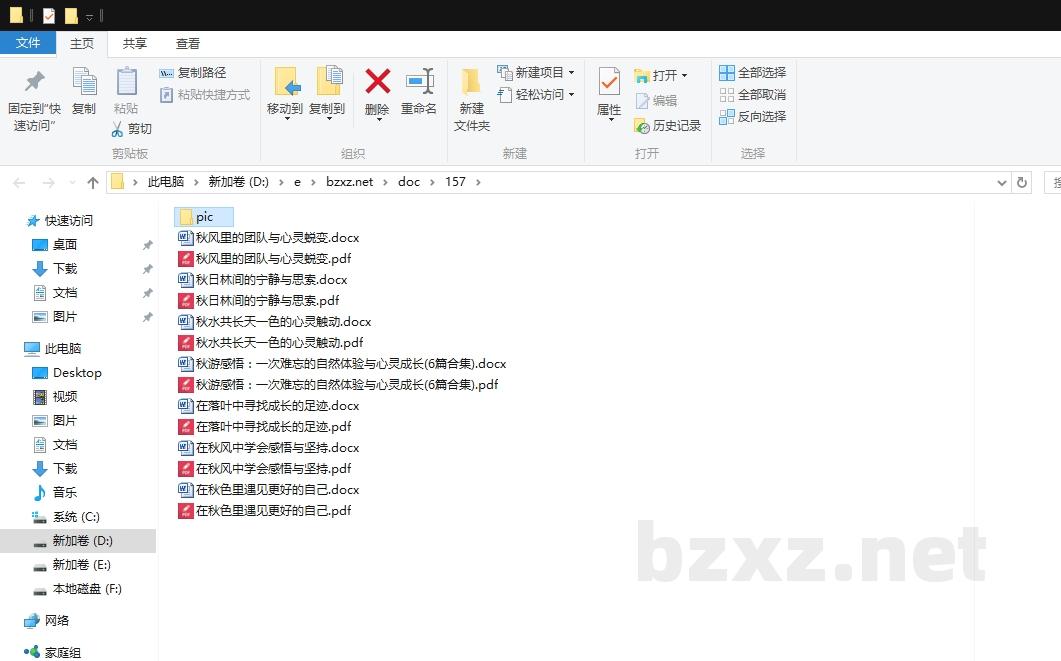Click the Cut scissors icon

(x=117, y=129)
